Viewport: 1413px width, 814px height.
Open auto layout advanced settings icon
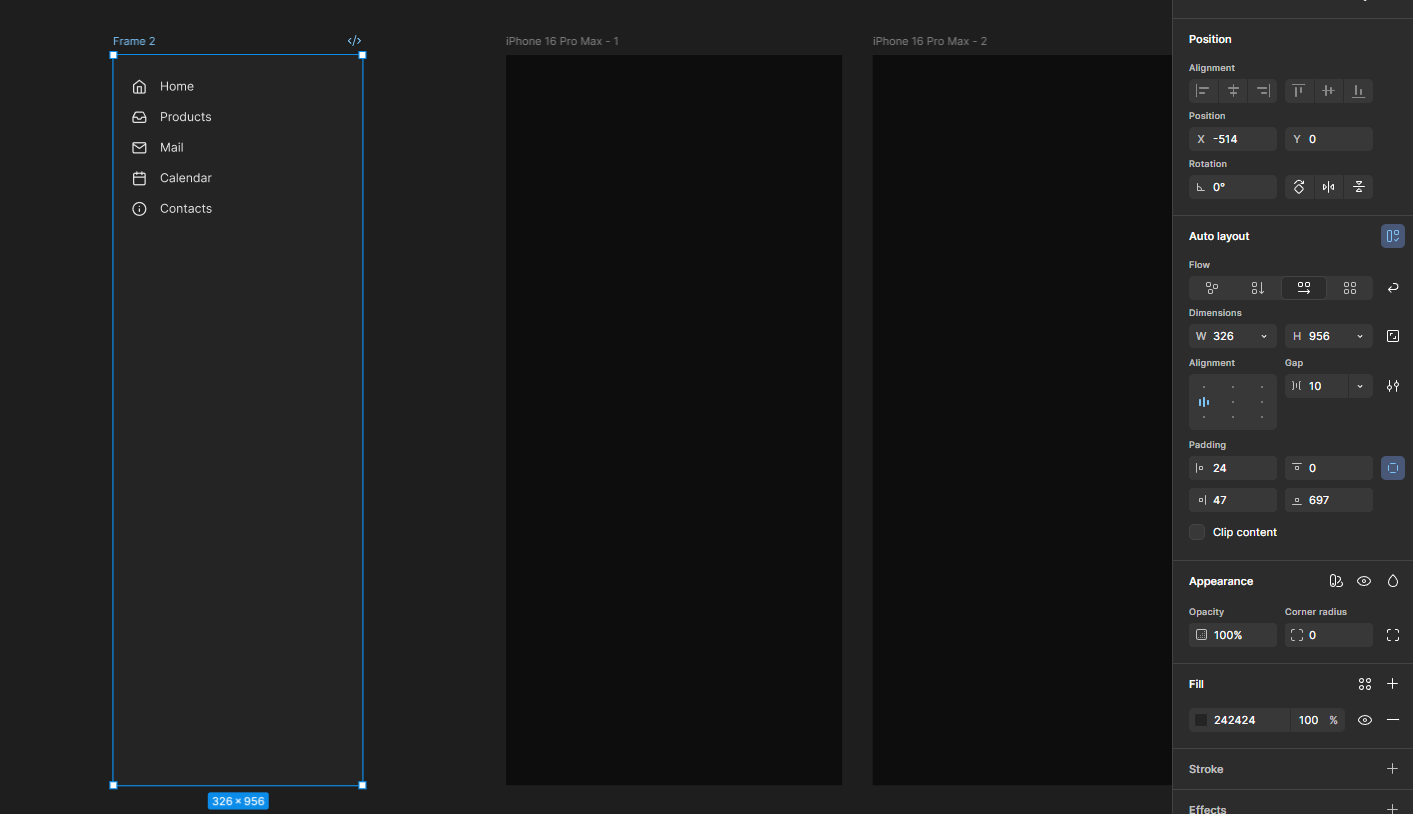pyautogui.click(x=1392, y=386)
